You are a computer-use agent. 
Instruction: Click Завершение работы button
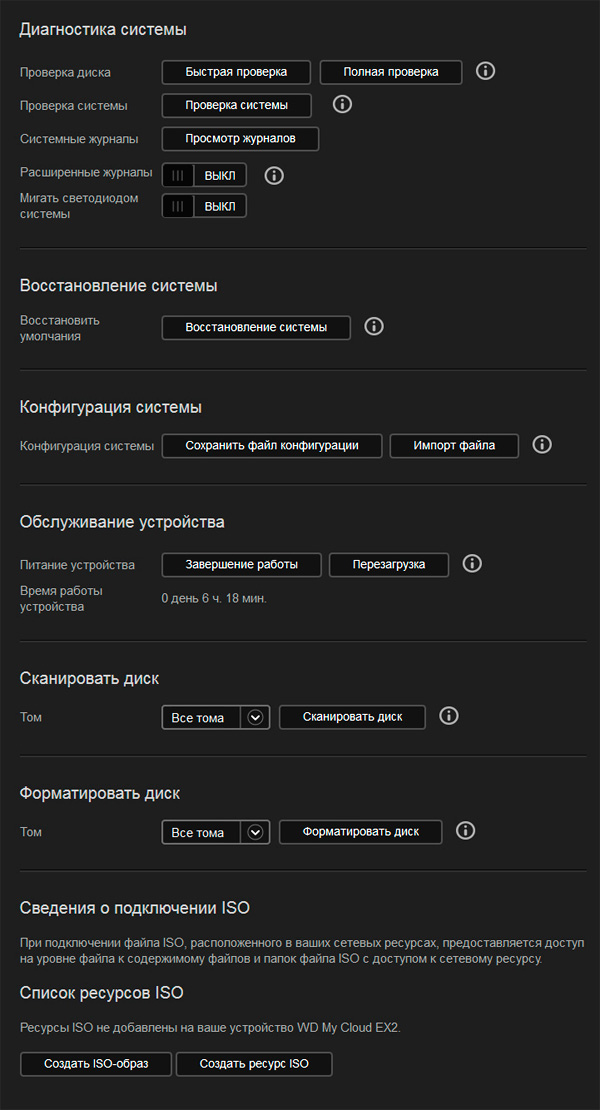[x=242, y=564]
